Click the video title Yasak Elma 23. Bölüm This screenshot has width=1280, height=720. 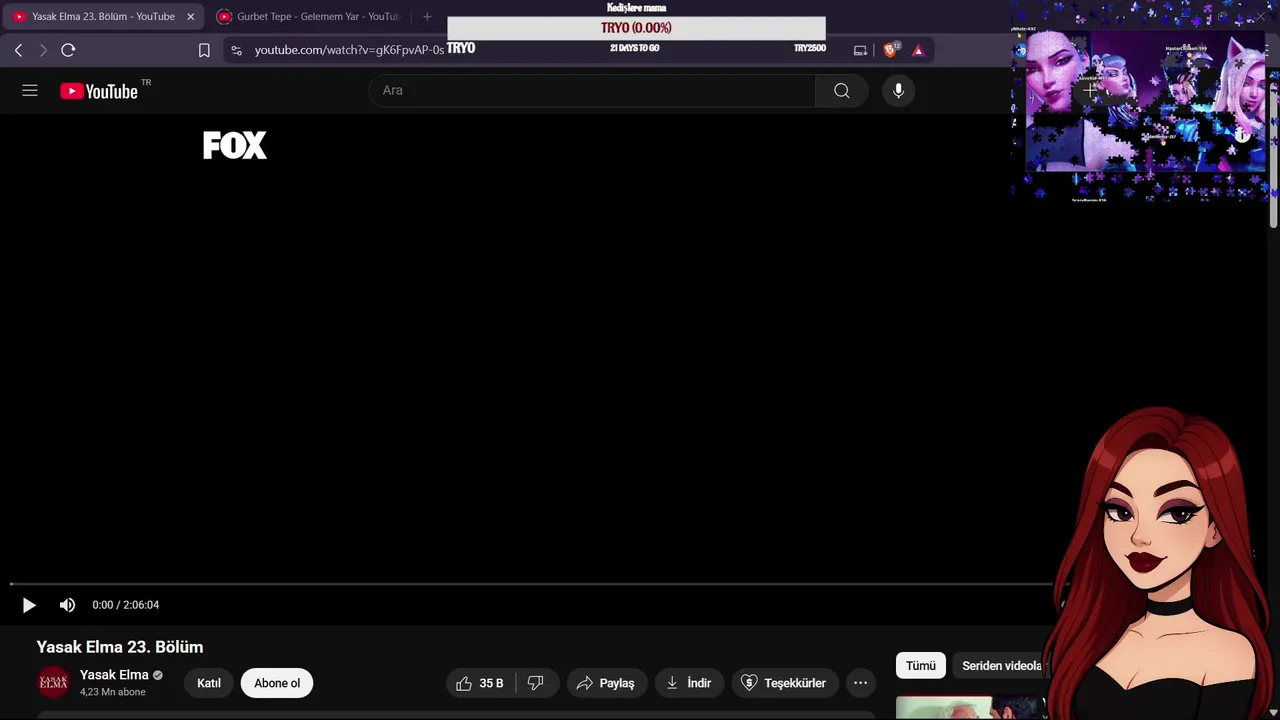coord(120,647)
